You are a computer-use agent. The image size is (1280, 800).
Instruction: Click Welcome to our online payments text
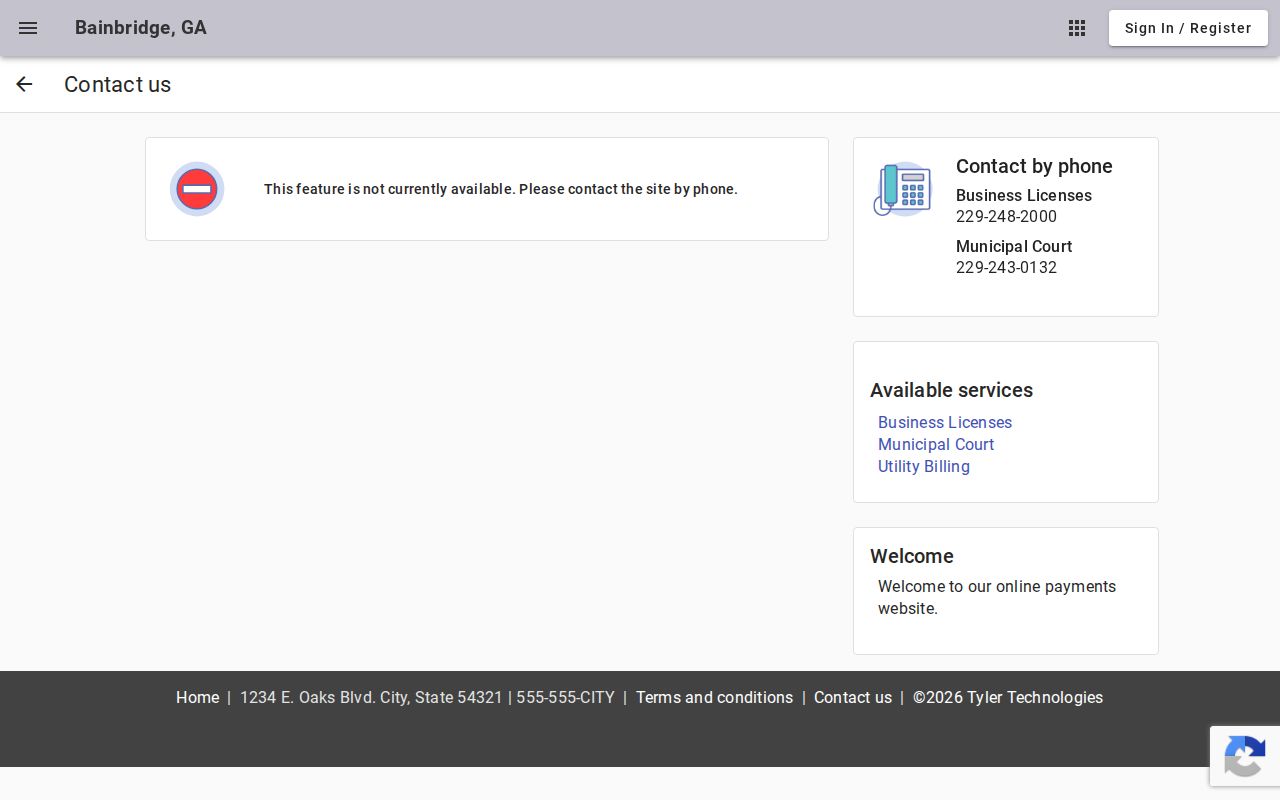(x=997, y=597)
